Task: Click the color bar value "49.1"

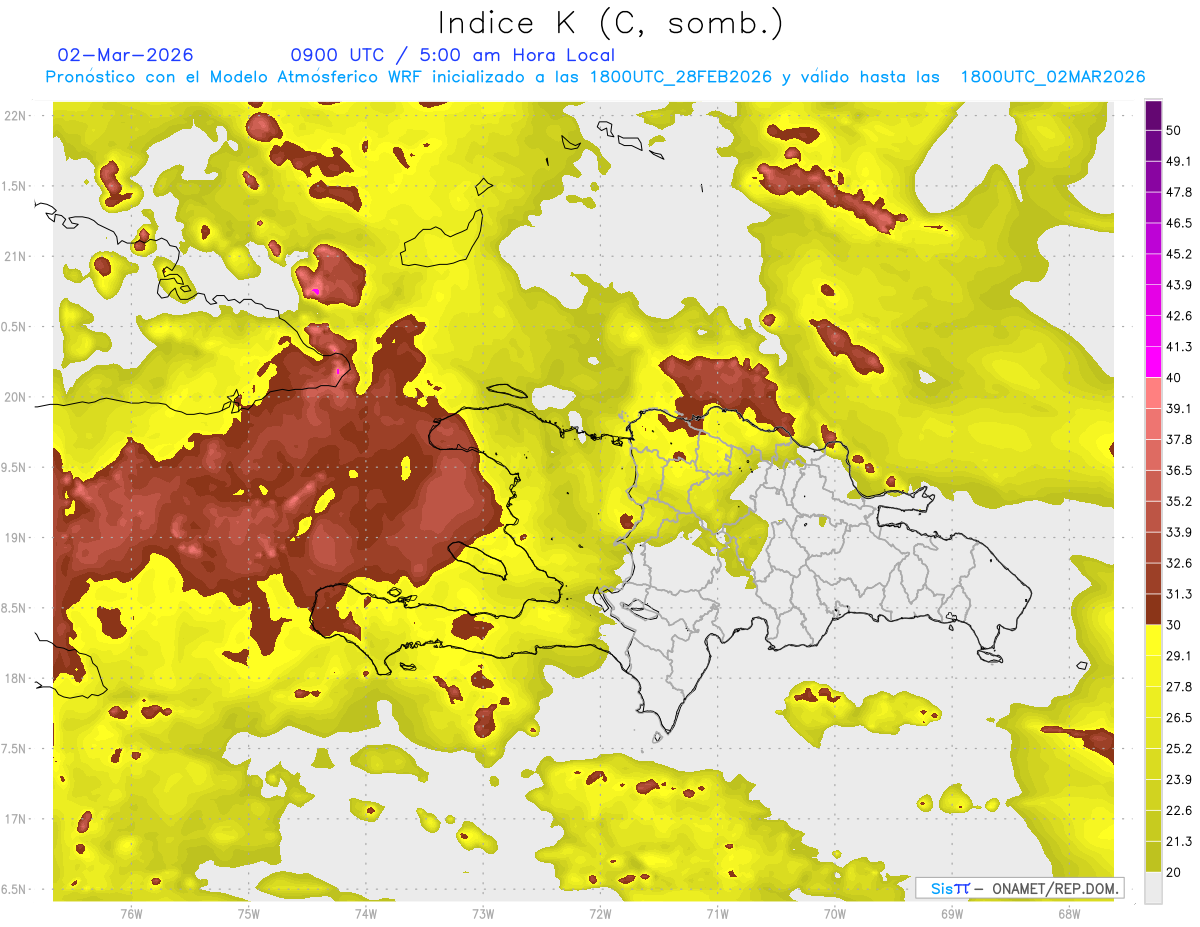Action: 1178,161
